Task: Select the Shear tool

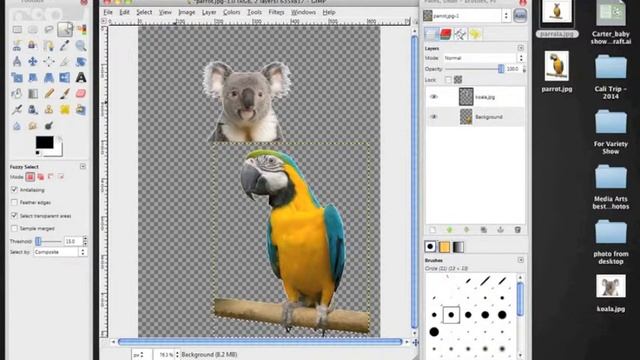Action: (33, 78)
